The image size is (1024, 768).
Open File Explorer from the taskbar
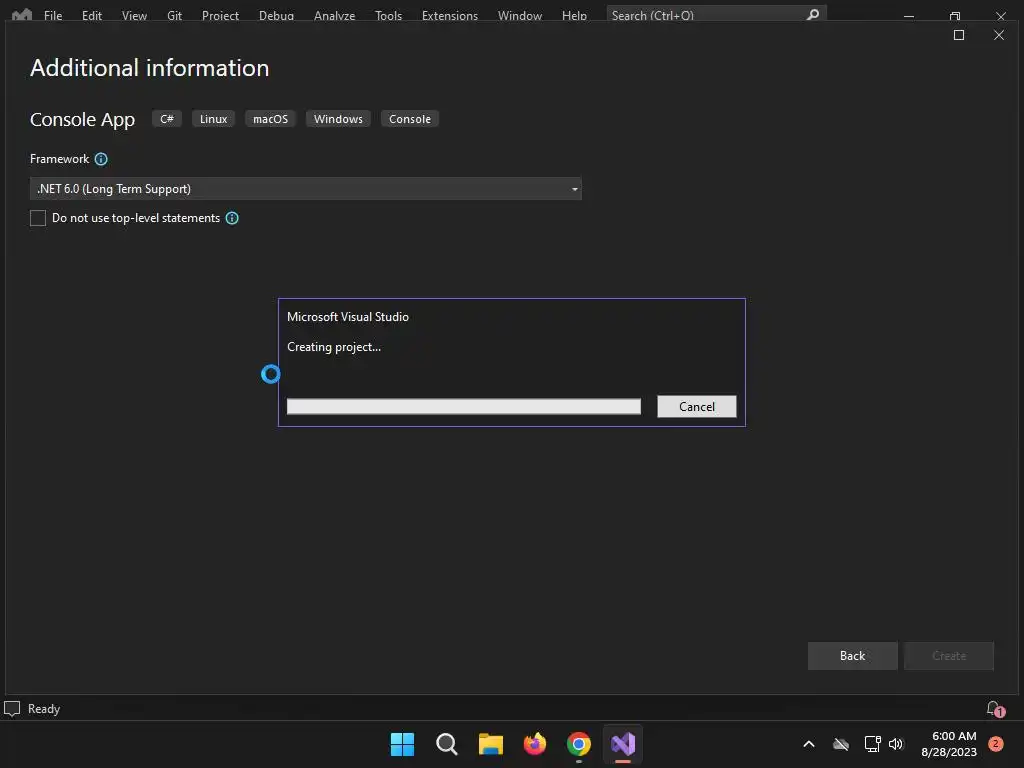(490, 744)
